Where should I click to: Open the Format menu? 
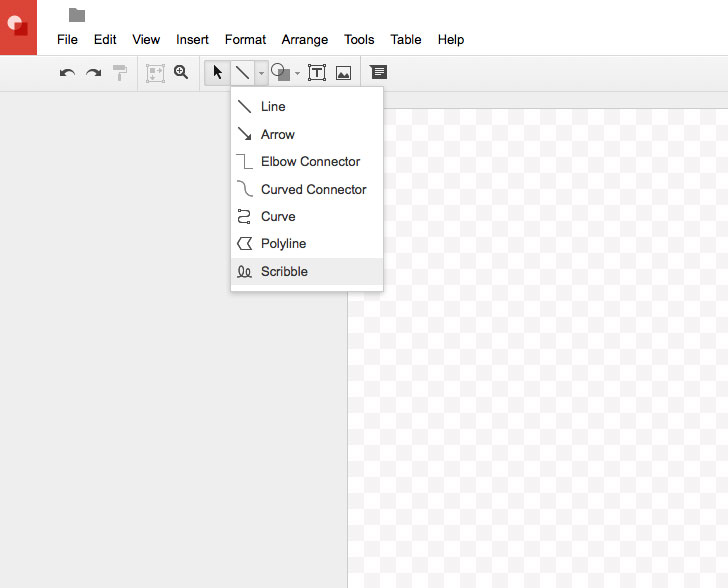click(245, 40)
